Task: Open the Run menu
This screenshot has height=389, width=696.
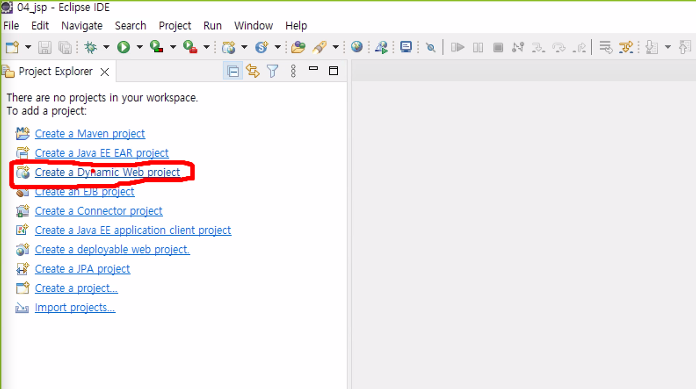Action: click(x=212, y=26)
